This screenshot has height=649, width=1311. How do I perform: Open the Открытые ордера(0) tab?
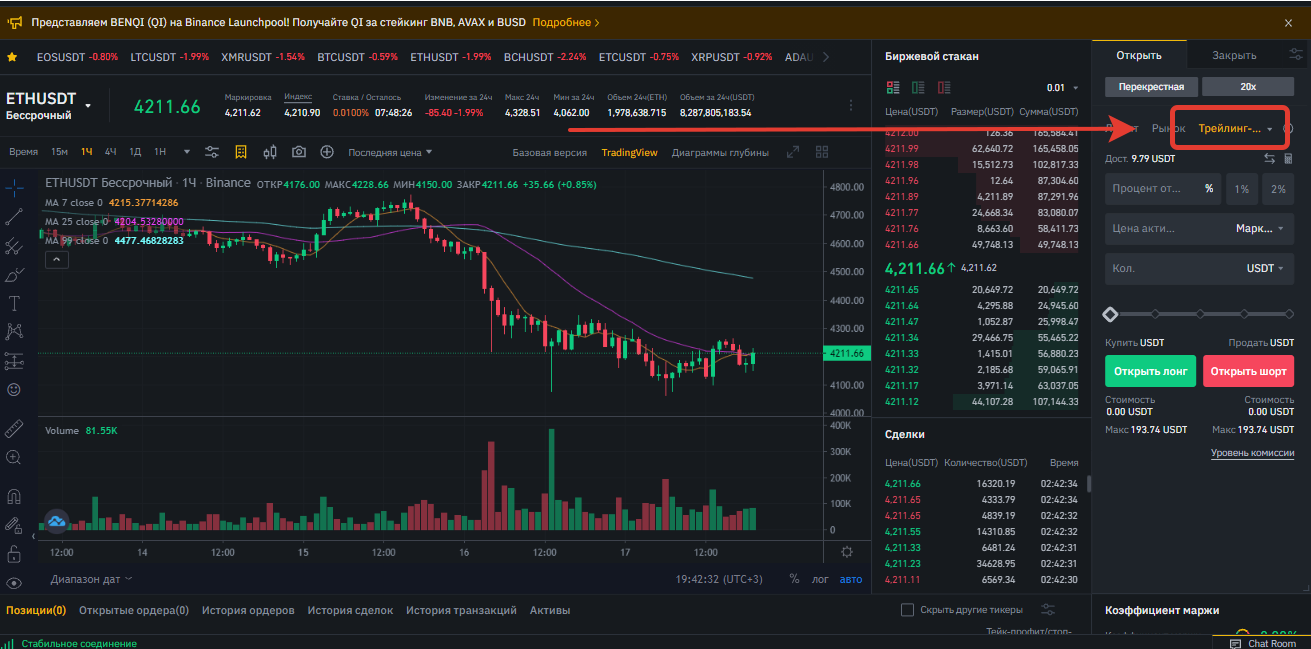click(133, 610)
